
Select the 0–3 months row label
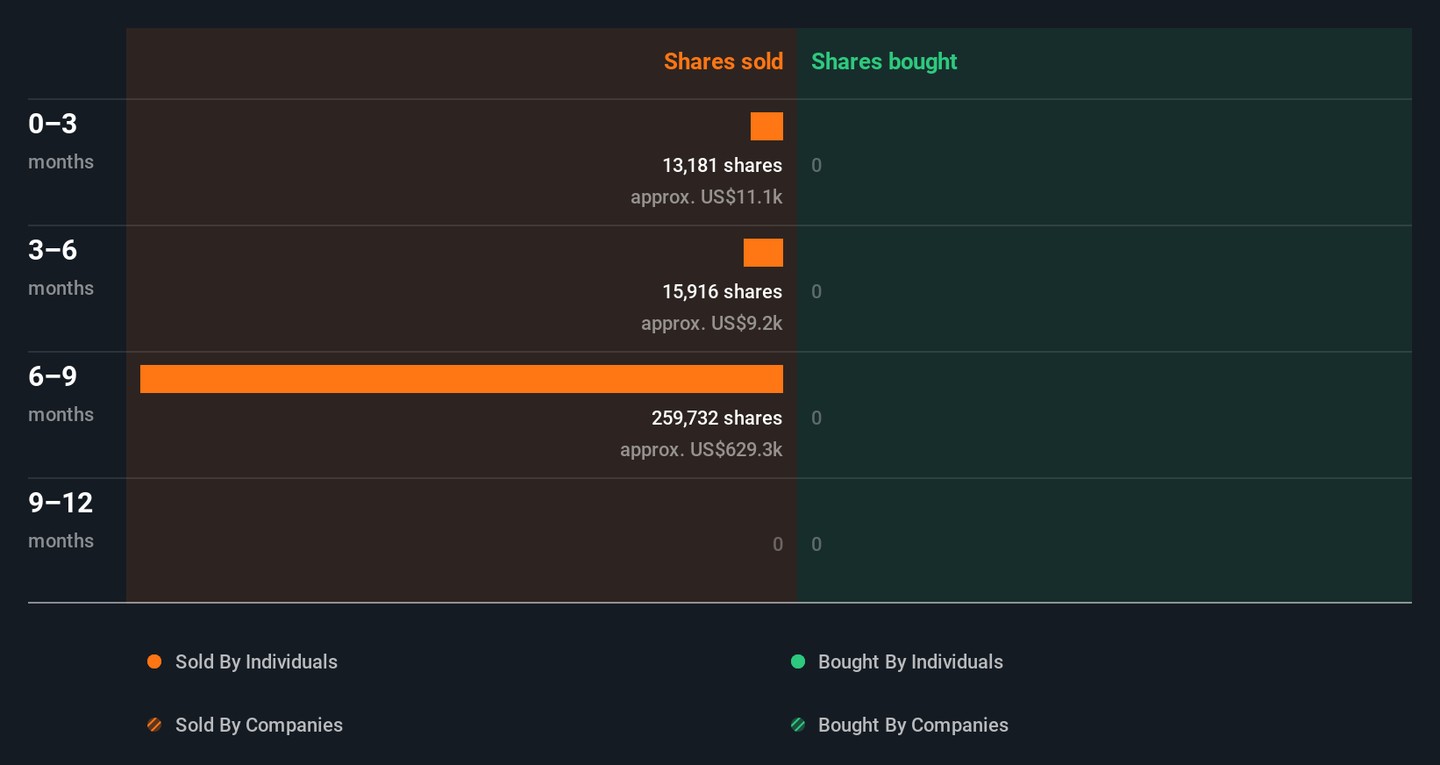(60, 139)
